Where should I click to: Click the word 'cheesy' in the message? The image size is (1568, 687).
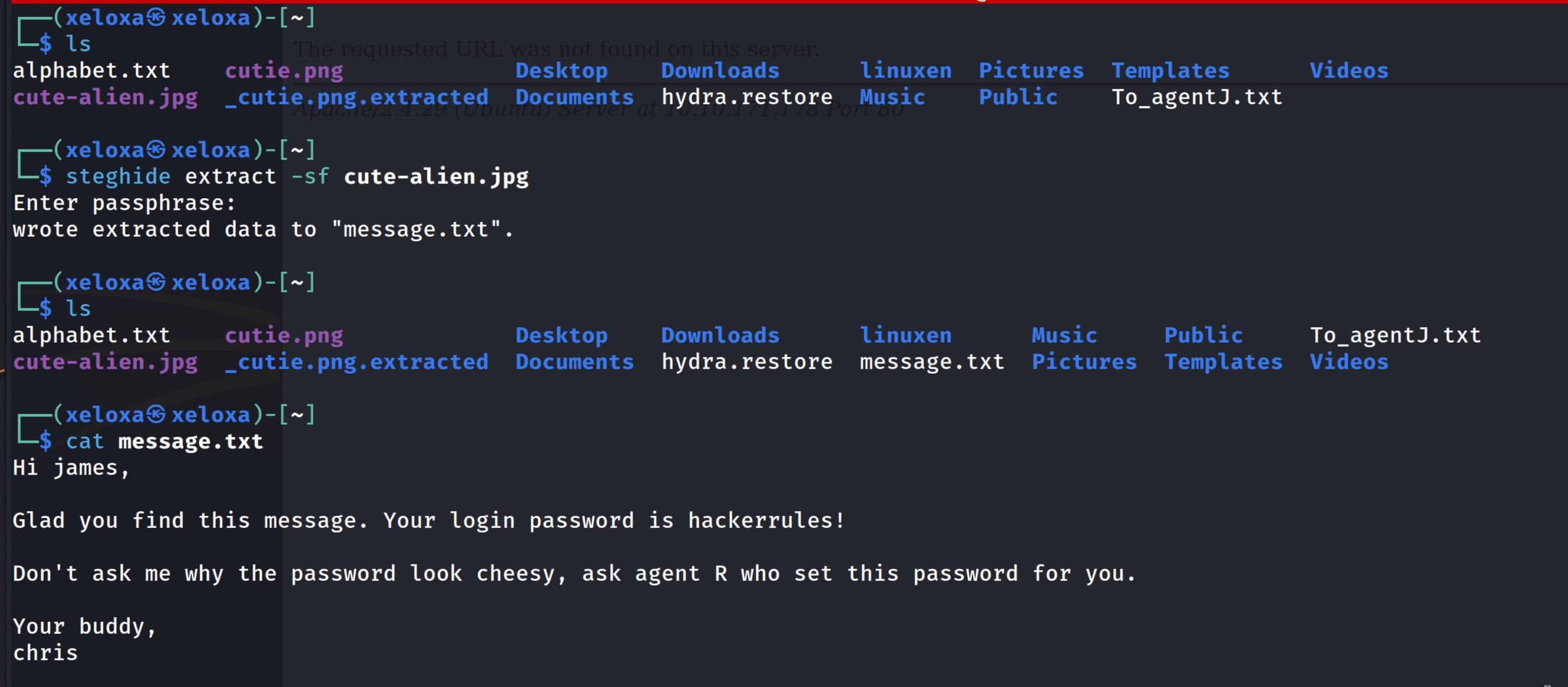click(520, 574)
